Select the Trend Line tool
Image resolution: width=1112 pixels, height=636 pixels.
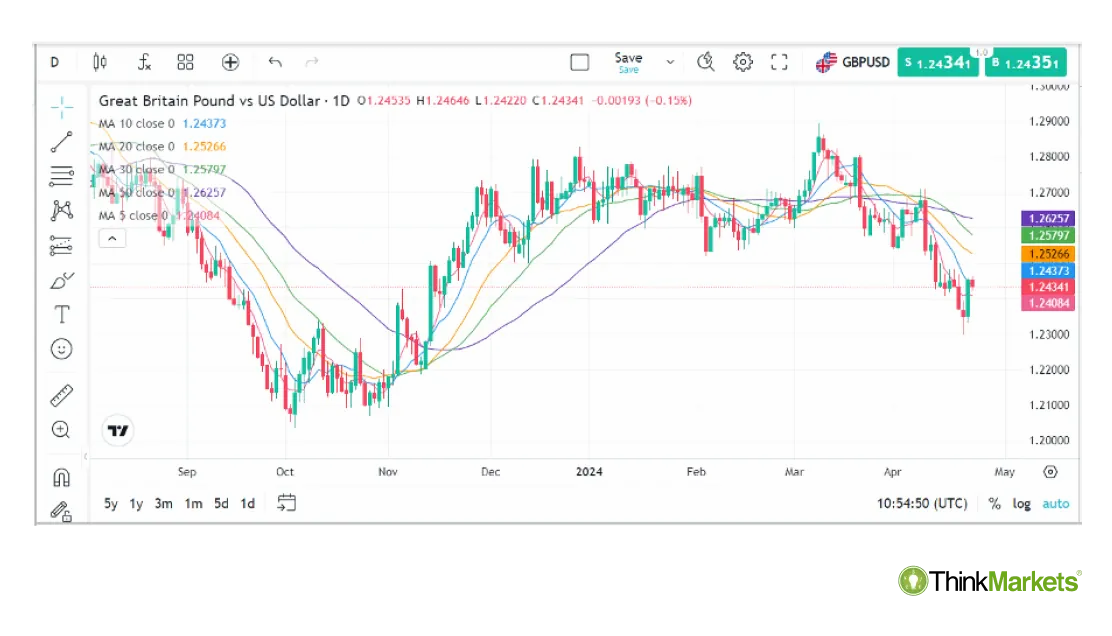pyautogui.click(x=61, y=141)
